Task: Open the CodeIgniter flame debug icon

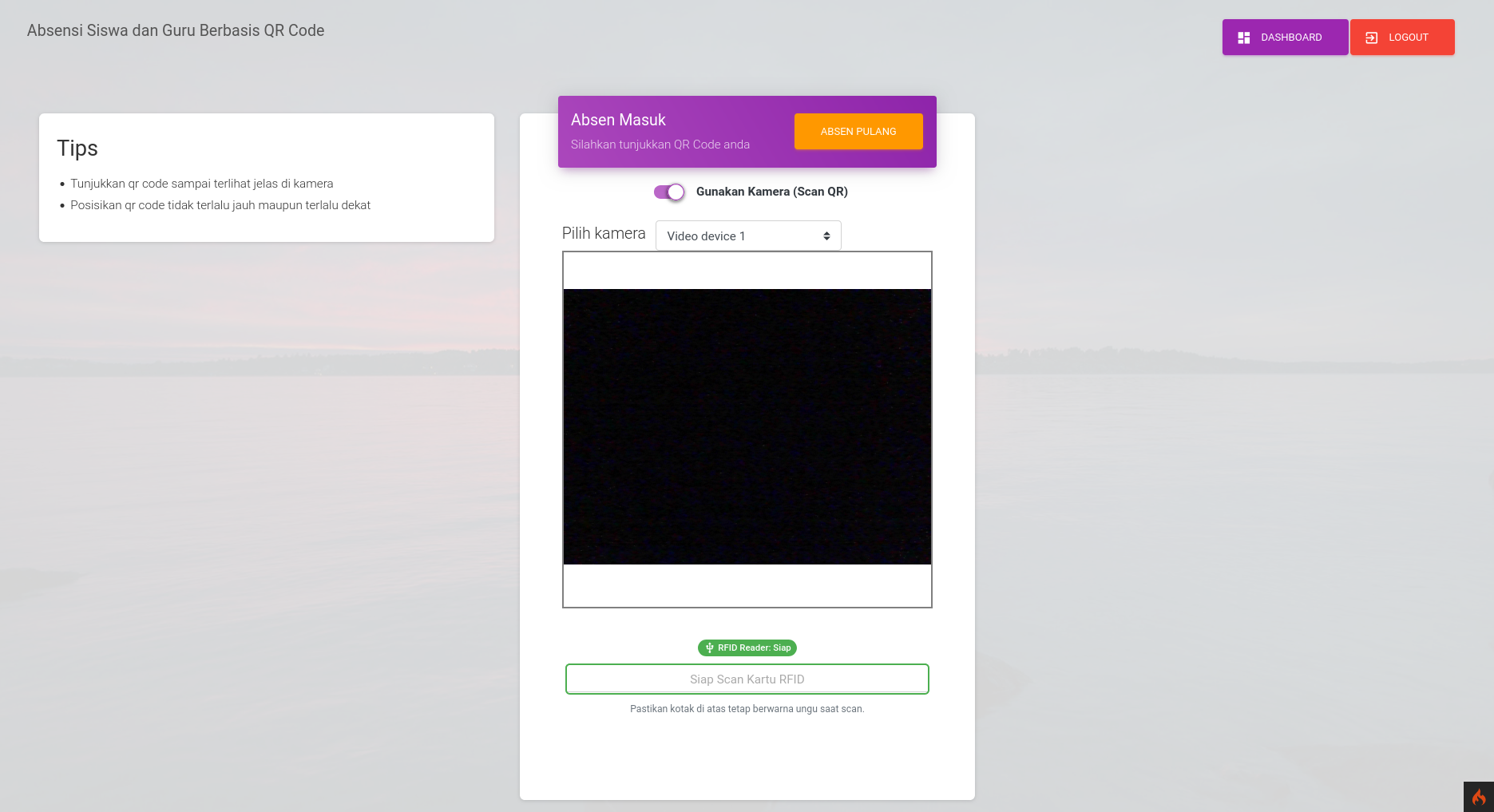Action: [1478, 797]
